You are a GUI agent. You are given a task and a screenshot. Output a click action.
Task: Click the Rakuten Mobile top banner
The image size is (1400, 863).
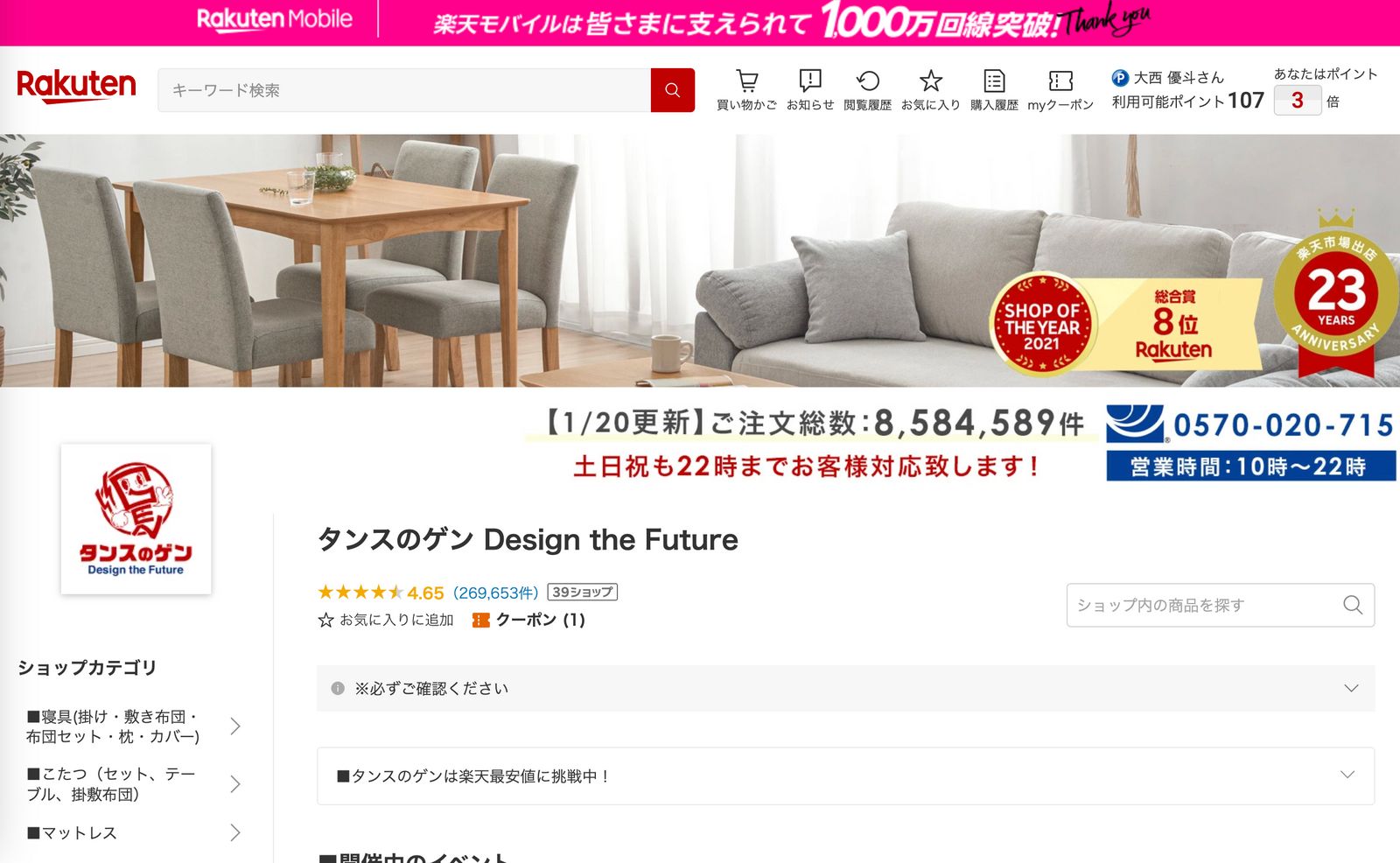700,22
